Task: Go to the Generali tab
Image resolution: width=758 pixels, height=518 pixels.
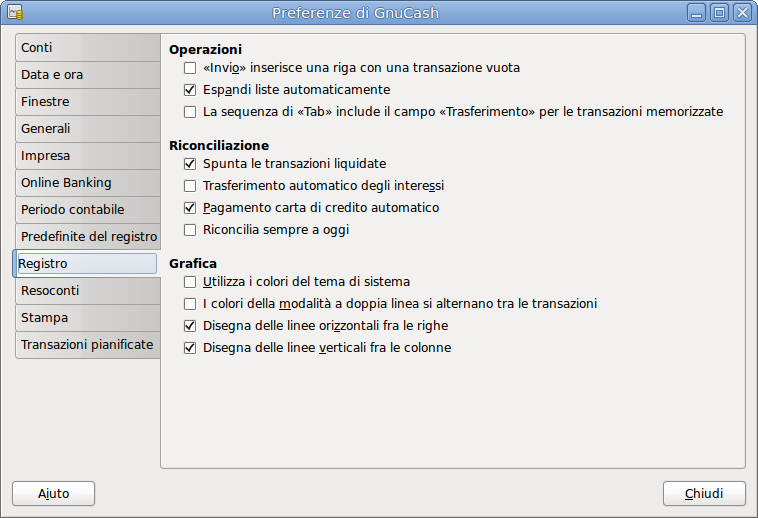Action: coord(87,129)
